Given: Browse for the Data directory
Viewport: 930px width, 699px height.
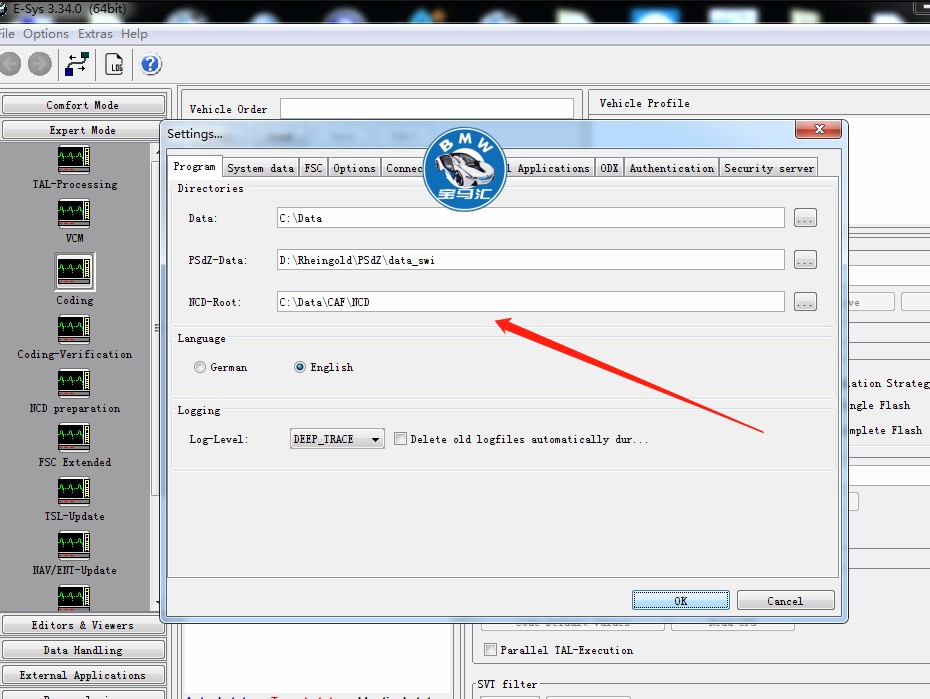Looking at the screenshot, I should pyautogui.click(x=805, y=218).
